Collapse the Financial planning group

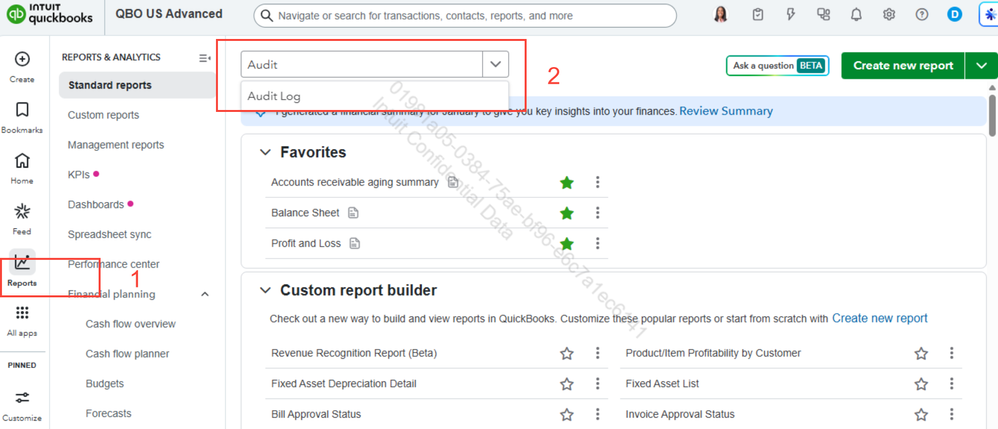pos(205,294)
